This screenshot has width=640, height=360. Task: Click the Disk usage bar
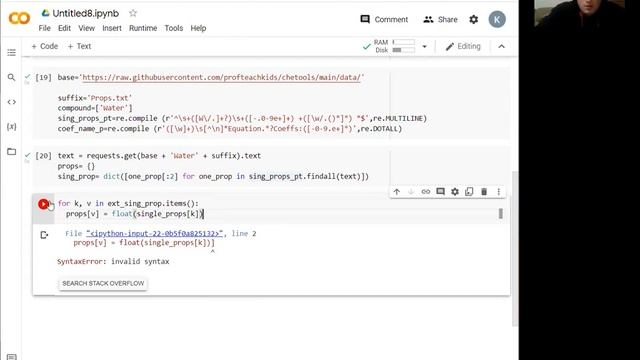pyautogui.click(x=403, y=50)
